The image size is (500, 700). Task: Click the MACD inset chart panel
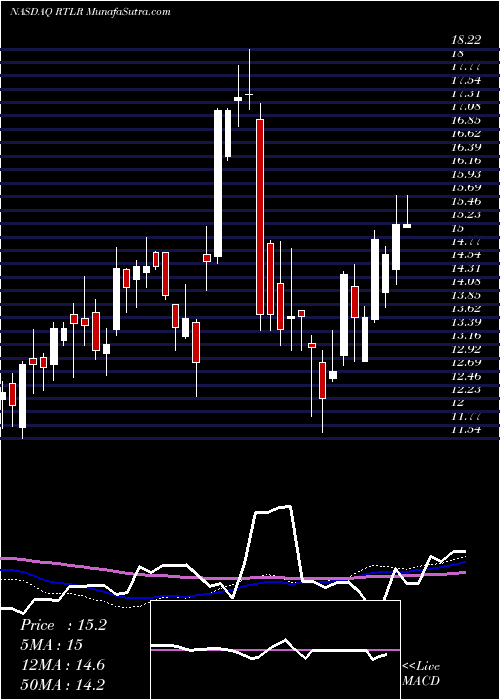click(275, 650)
